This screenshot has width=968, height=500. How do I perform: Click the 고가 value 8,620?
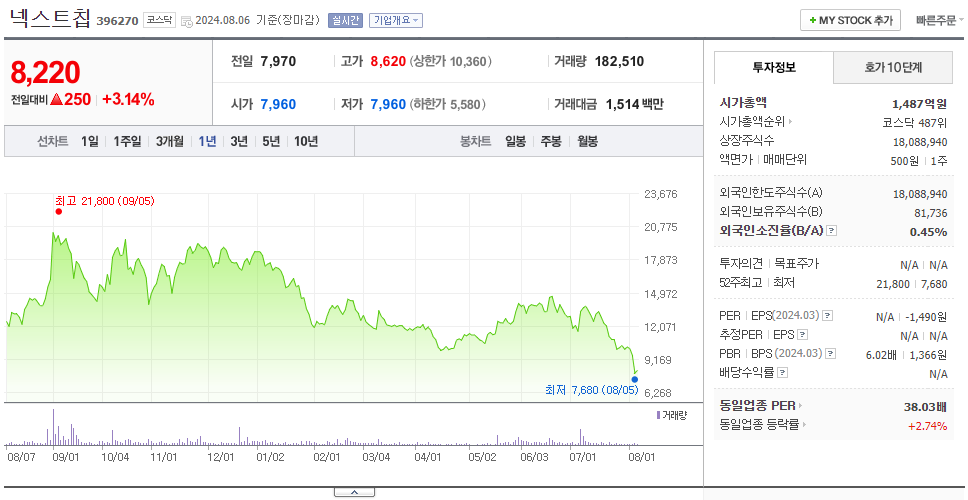click(388, 62)
